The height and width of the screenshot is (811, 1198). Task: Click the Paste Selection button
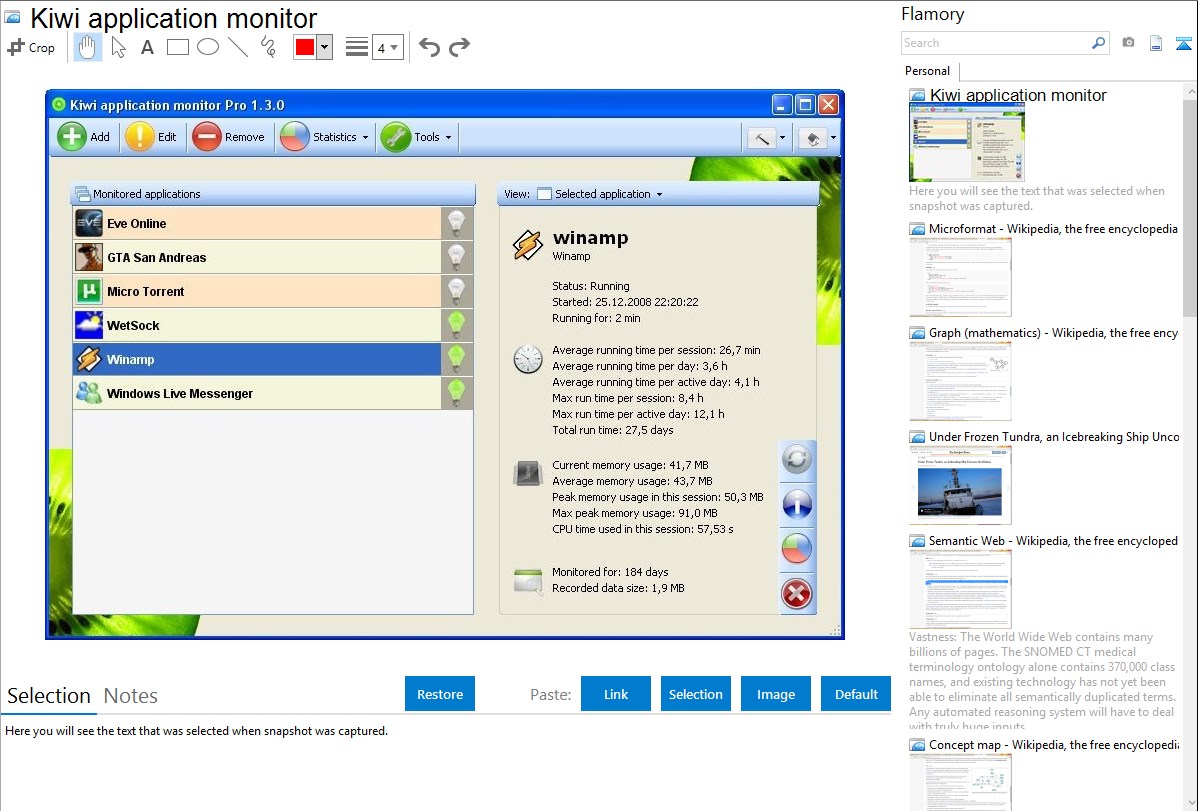pyautogui.click(x=696, y=694)
